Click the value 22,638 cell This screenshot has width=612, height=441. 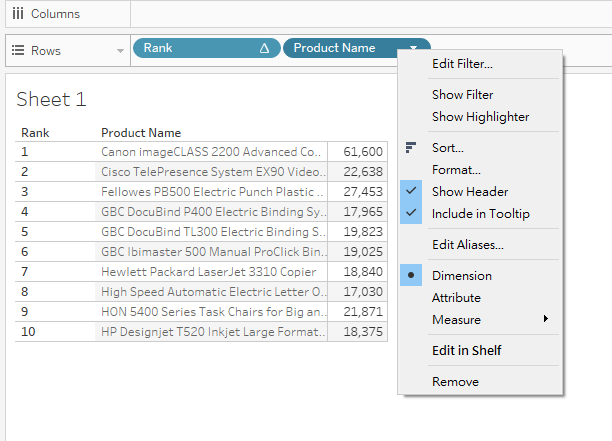[358, 172]
